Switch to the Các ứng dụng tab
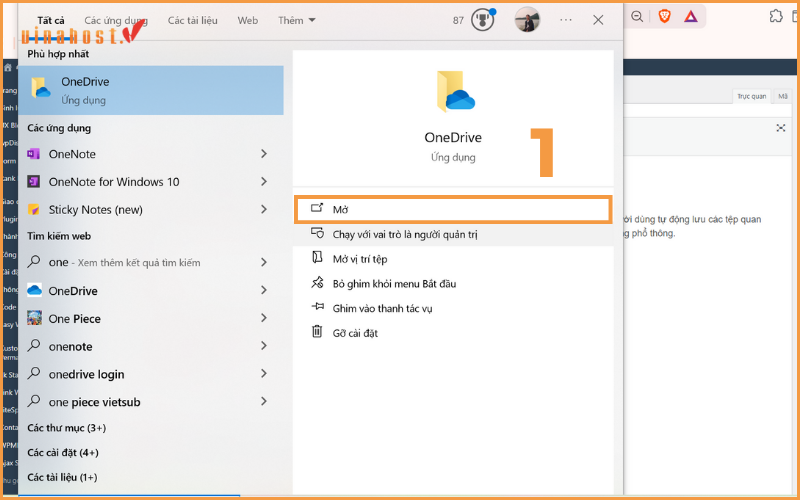This screenshot has width=800, height=500. pos(116,20)
